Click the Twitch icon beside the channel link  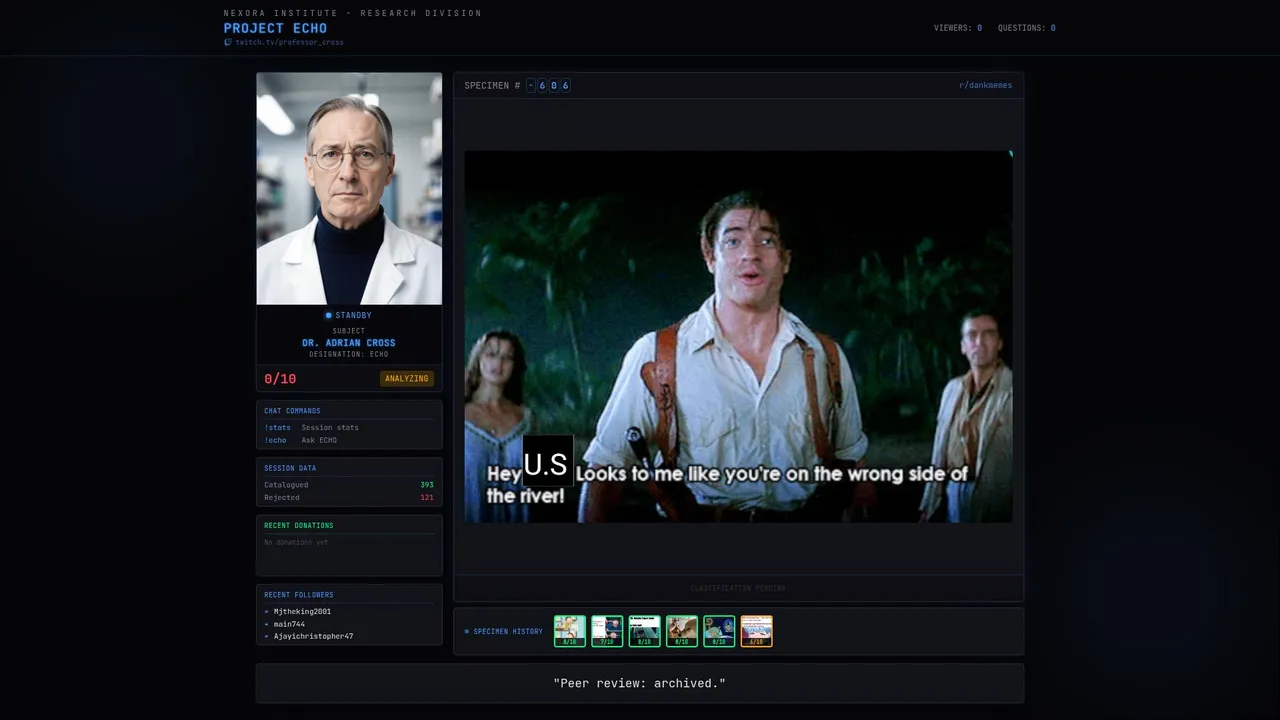[228, 43]
